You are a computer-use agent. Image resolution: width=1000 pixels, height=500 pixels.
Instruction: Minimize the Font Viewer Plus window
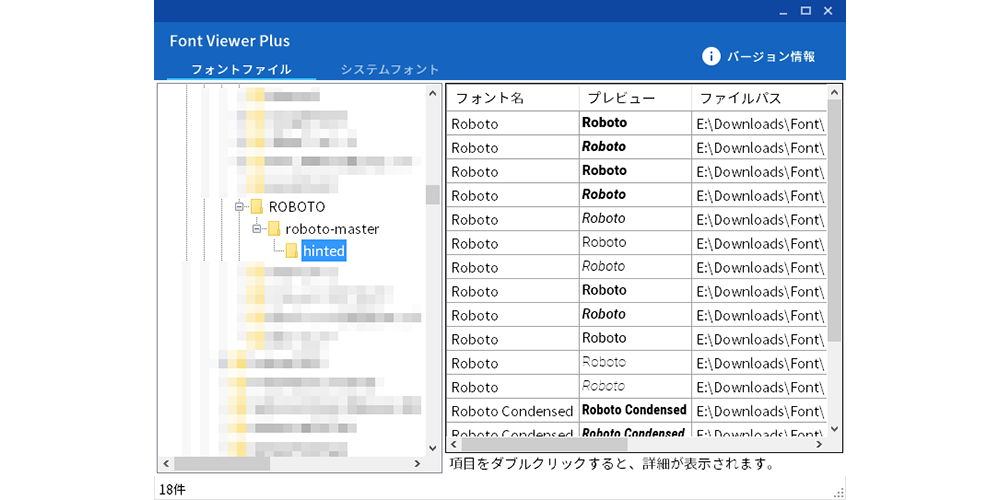[783, 11]
